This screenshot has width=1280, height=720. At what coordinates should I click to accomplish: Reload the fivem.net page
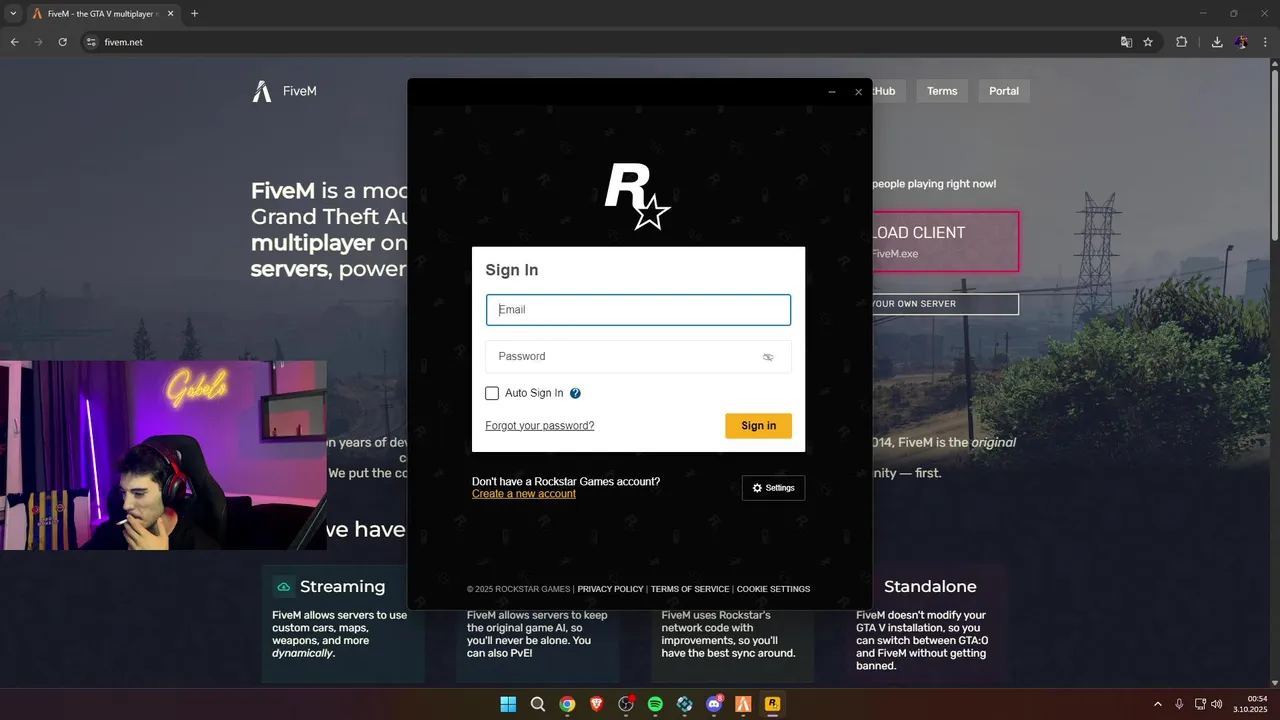pyautogui.click(x=63, y=42)
